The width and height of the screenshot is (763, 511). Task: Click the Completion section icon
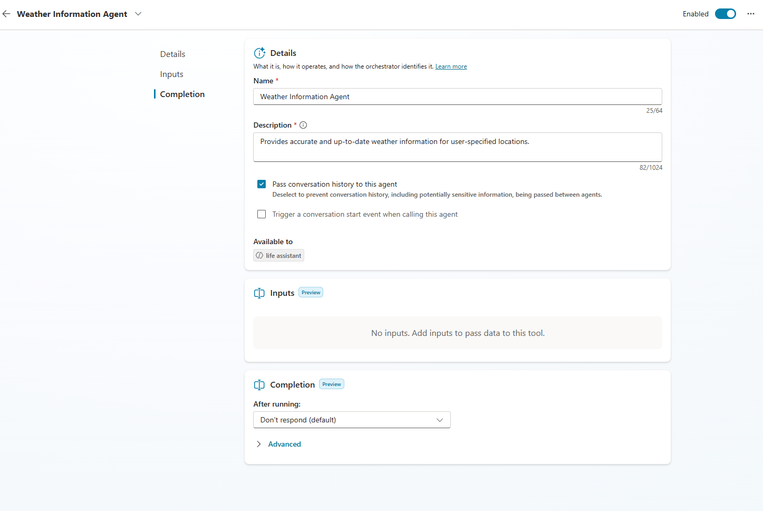[x=259, y=385]
